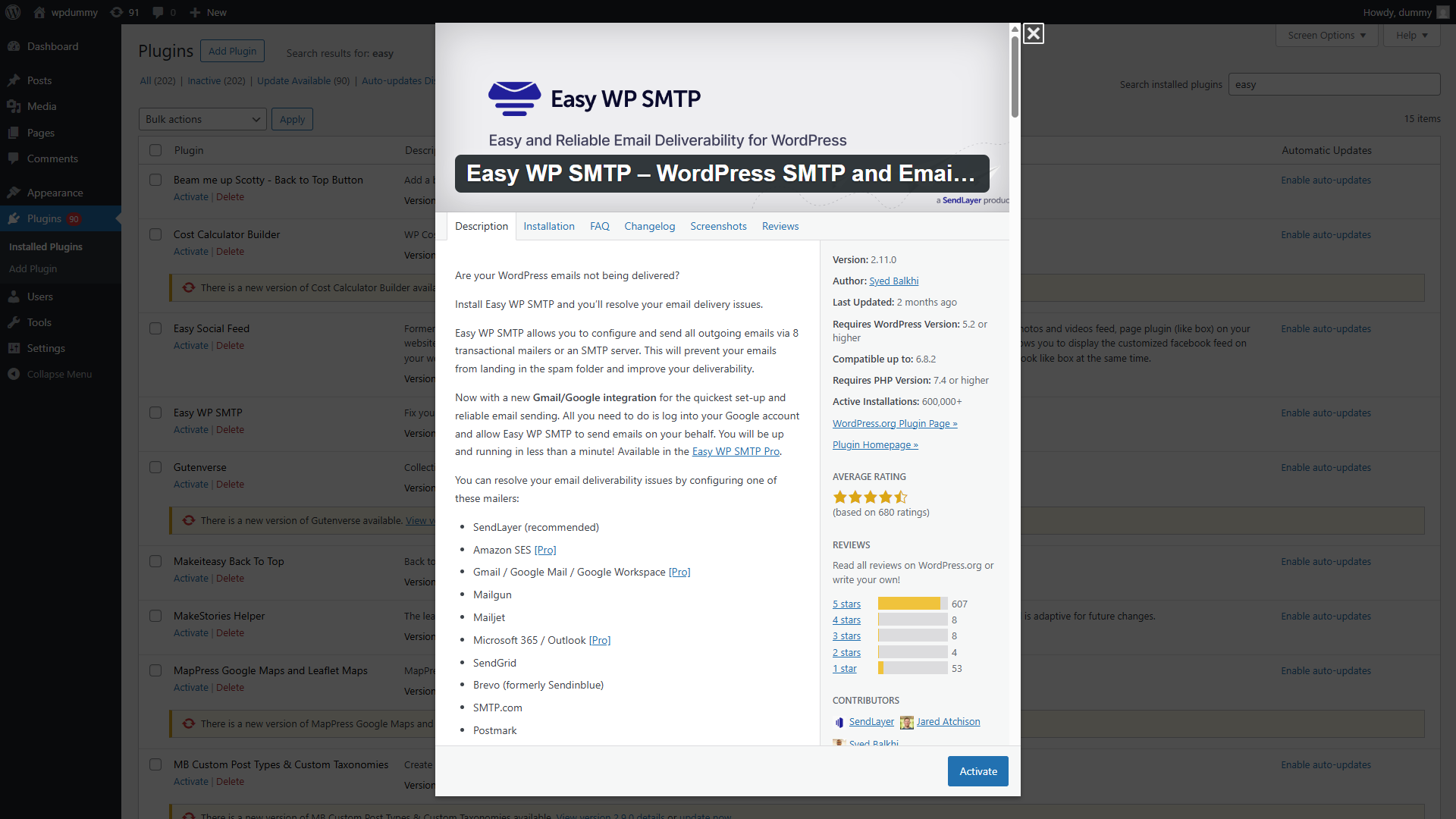Close the plugin details modal with X
Viewport: 1456px width, 819px height.
[x=1033, y=33]
